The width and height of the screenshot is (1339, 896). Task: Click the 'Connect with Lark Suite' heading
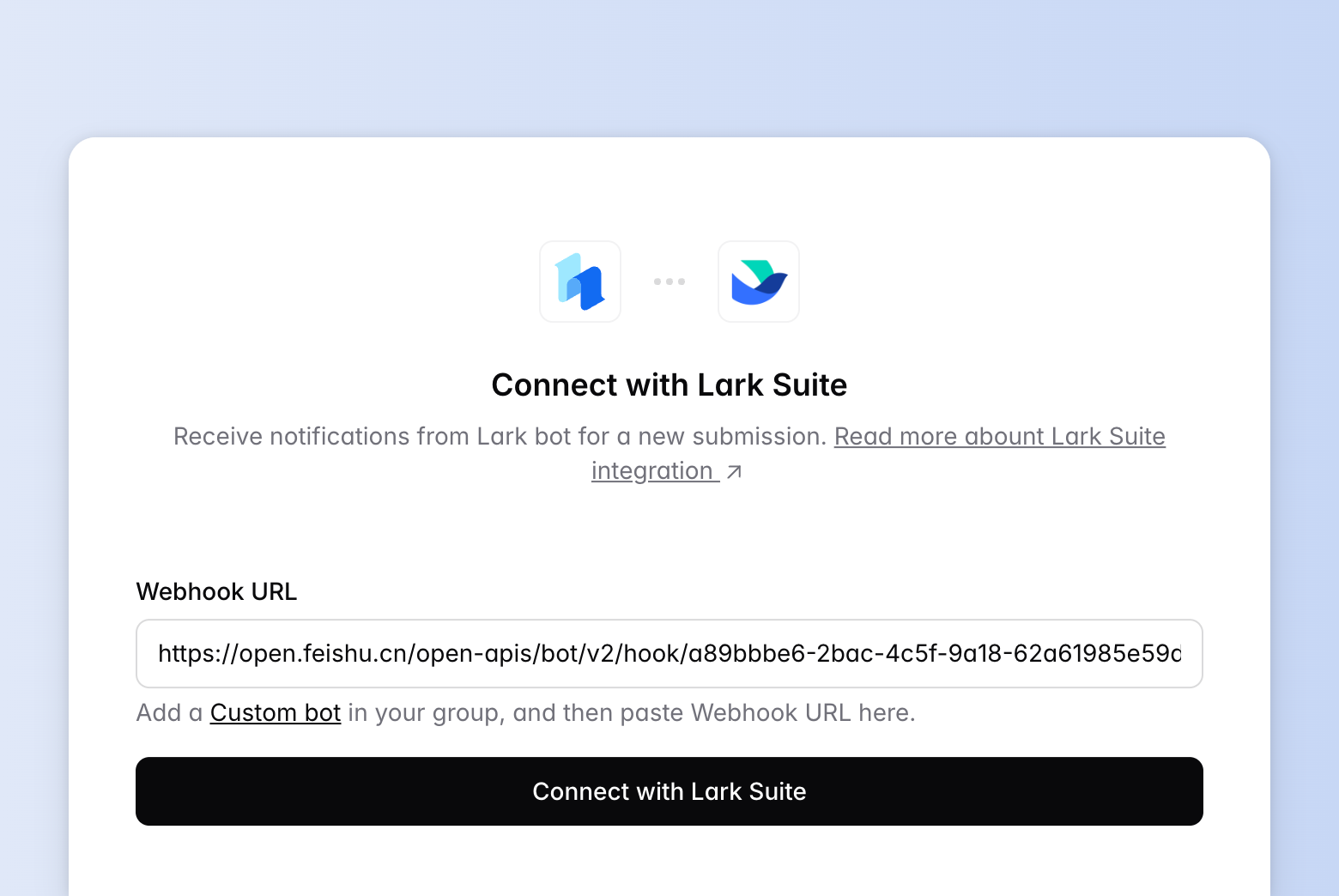(669, 384)
